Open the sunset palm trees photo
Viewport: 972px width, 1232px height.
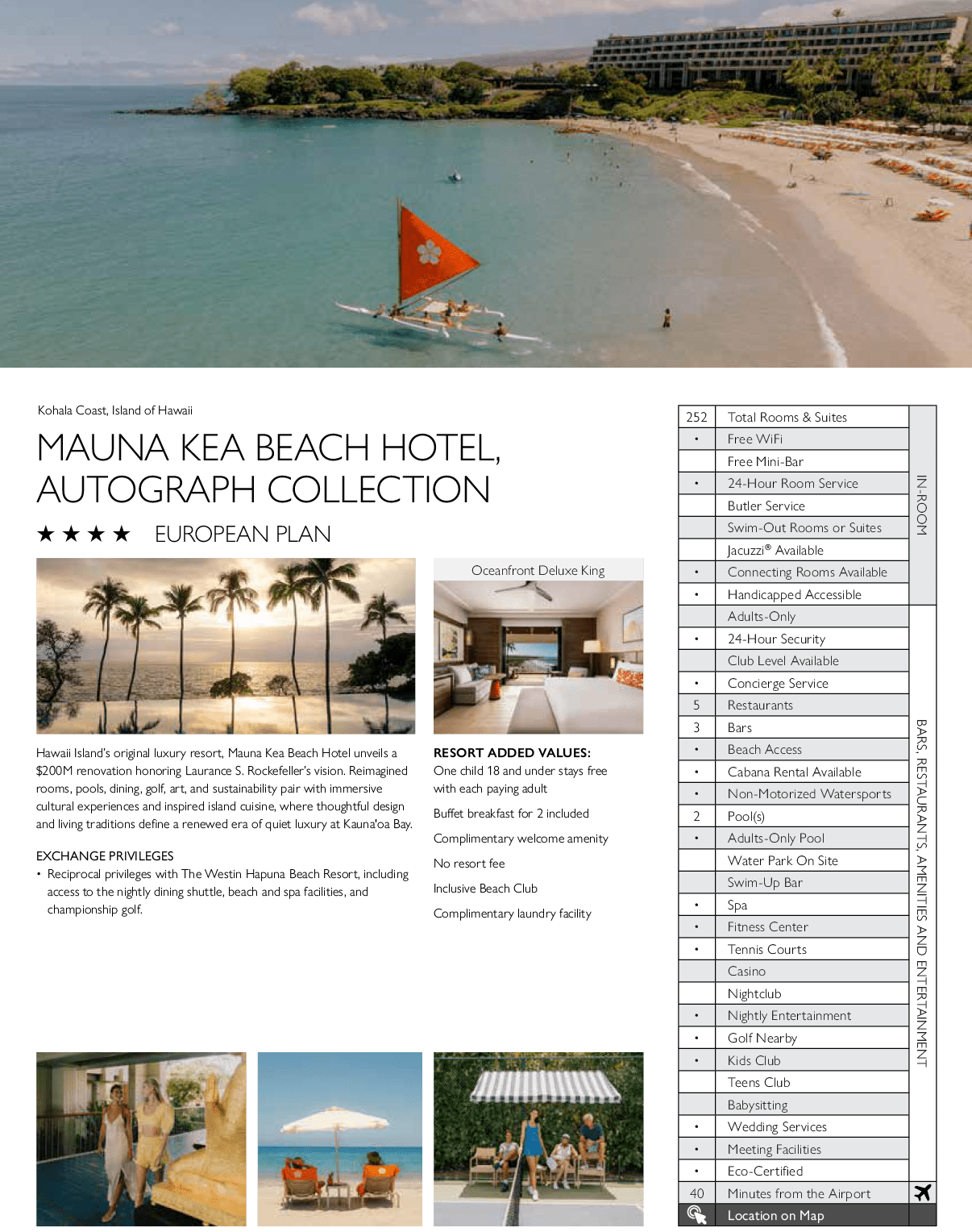226,646
